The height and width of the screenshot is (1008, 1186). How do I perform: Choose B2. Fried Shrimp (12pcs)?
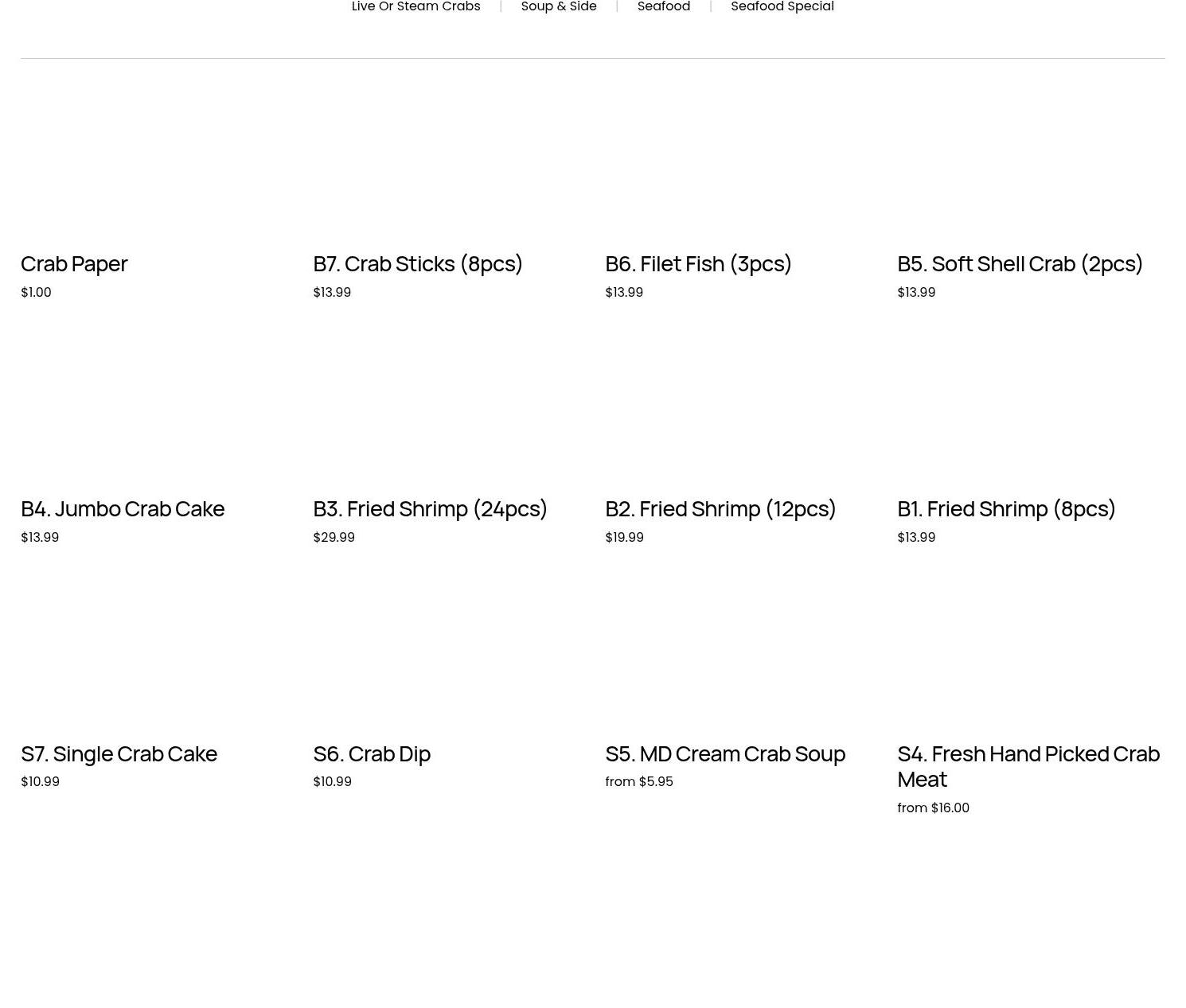[720, 508]
